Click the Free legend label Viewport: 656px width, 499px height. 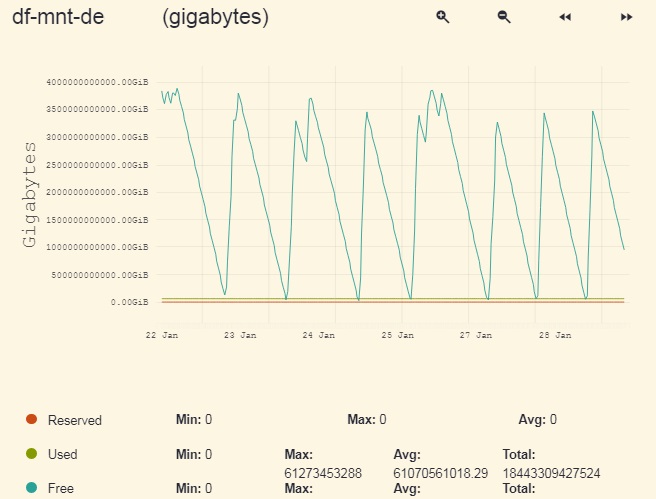[61, 488]
